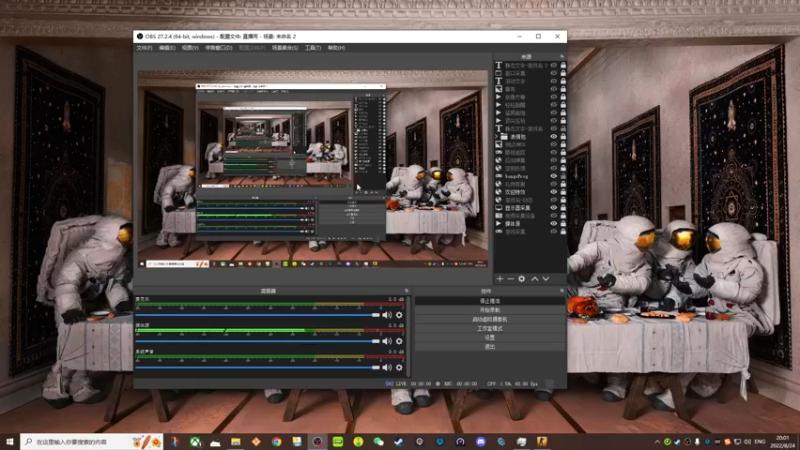This screenshot has height=450, width=800.
Task: Open the 编辑(E) menu
Action: (167, 47)
